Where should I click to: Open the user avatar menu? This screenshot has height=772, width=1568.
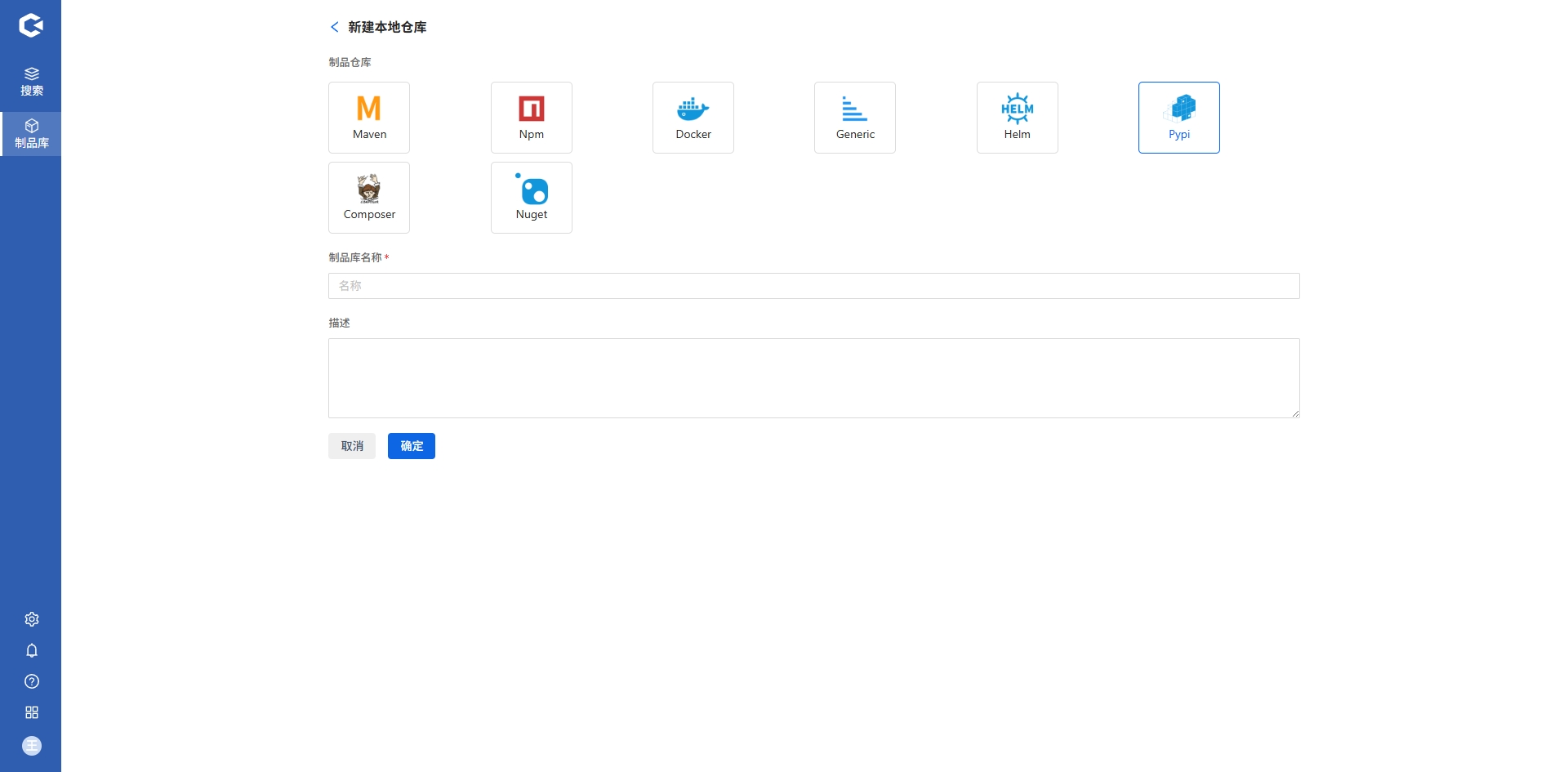[32, 746]
